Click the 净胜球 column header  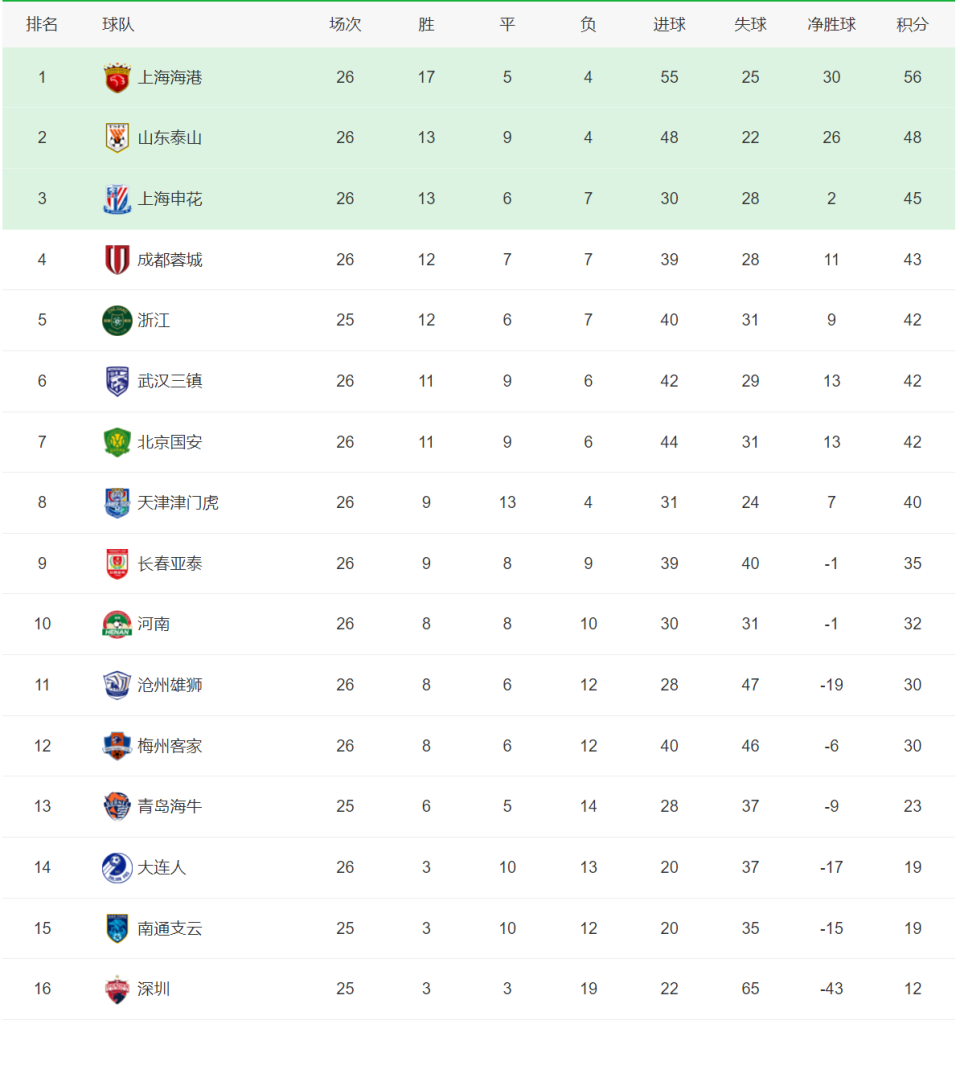pos(832,25)
